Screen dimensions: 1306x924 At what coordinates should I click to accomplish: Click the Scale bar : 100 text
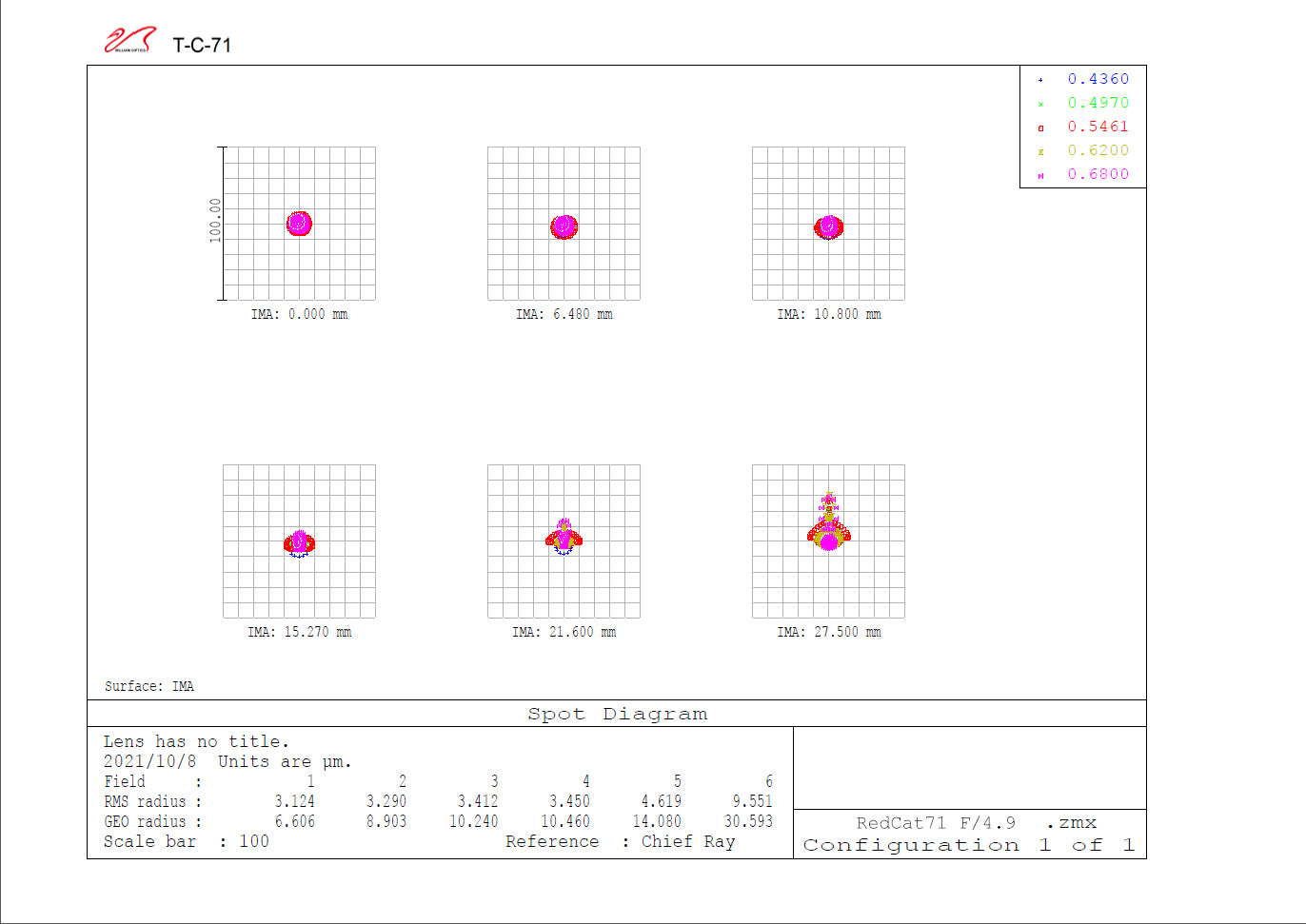click(x=187, y=841)
